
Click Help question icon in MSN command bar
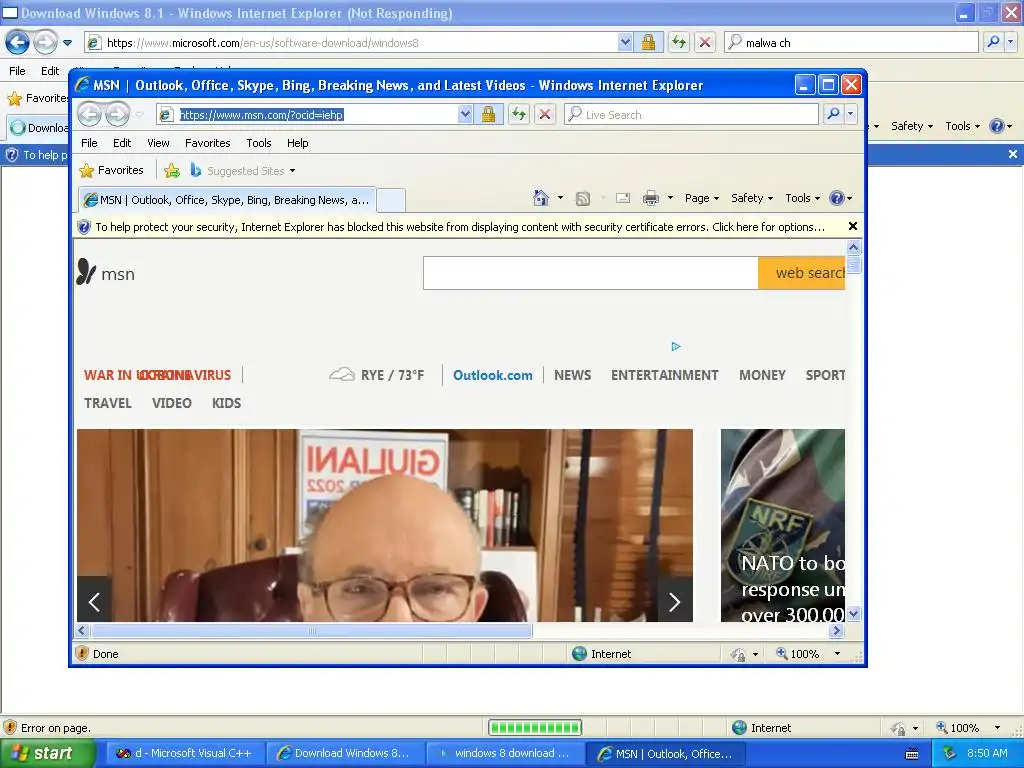(x=837, y=198)
